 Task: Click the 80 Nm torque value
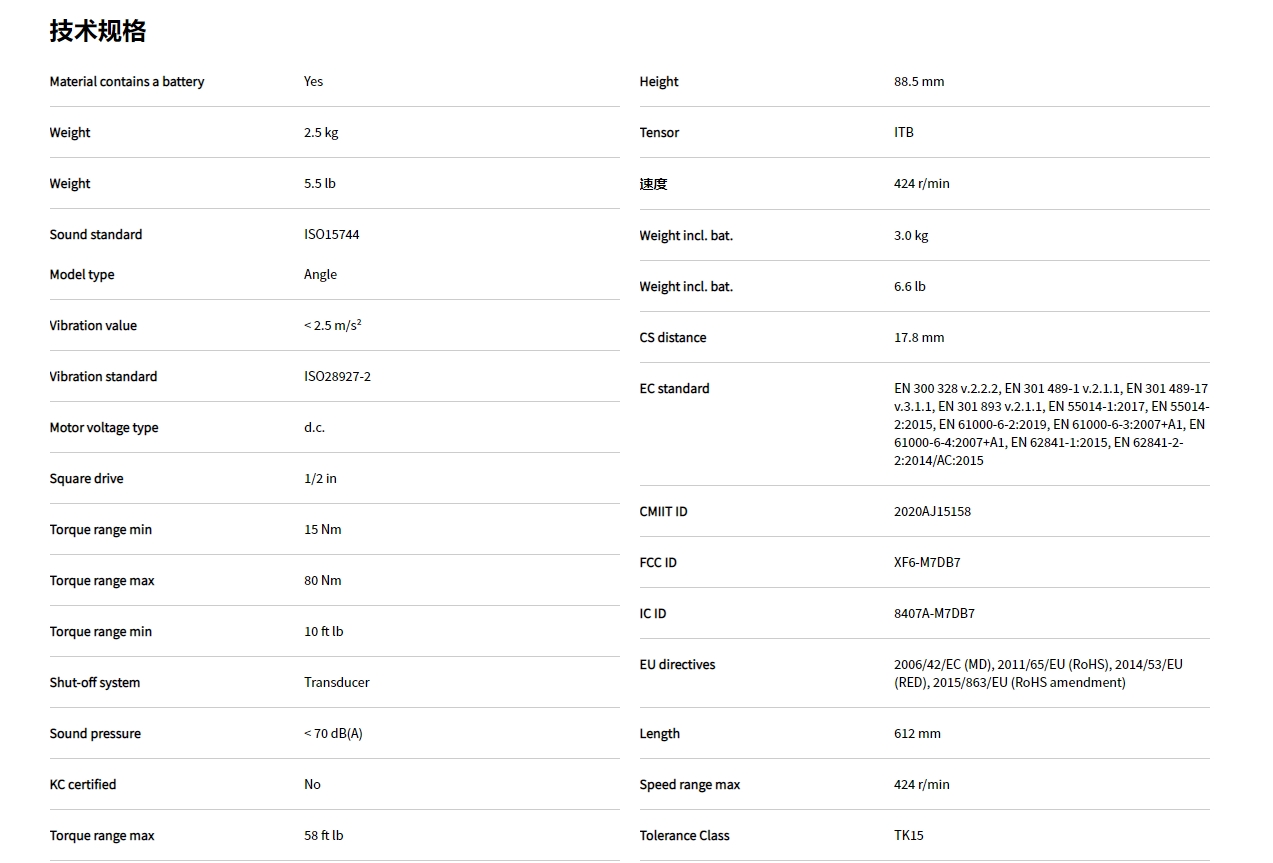[322, 581]
